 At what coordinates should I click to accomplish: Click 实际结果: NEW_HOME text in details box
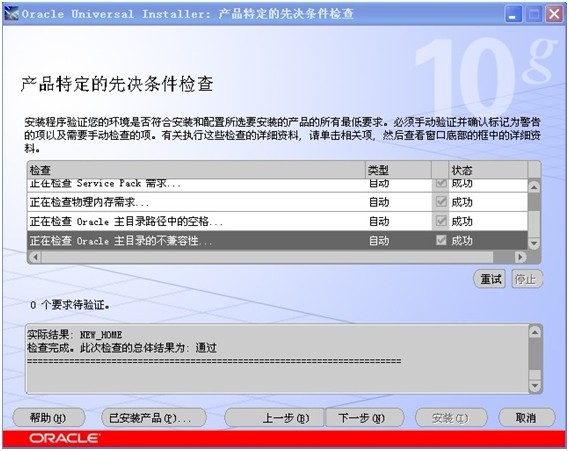coord(75,334)
